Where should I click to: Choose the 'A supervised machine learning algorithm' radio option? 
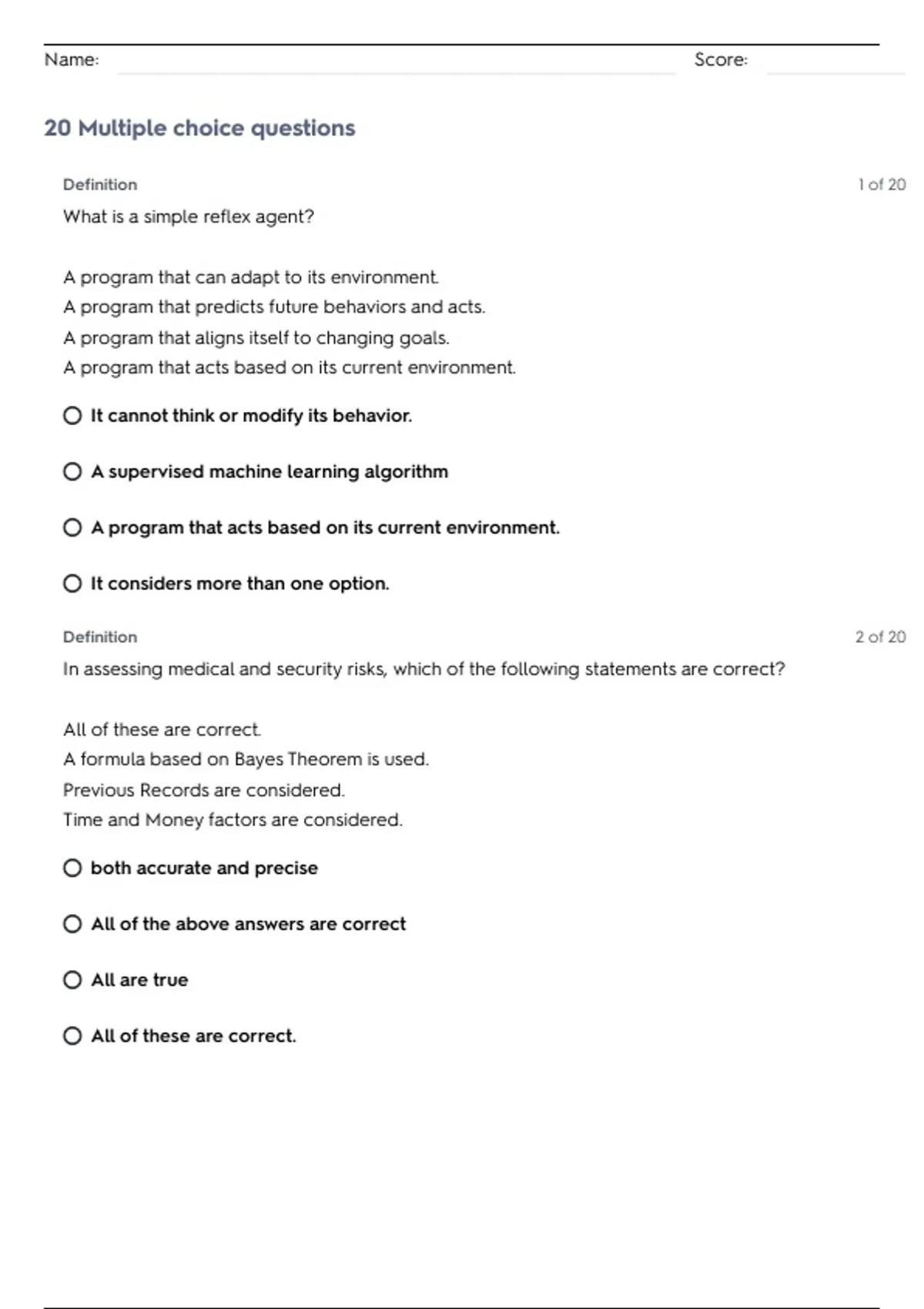pyautogui.click(x=72, y=471)
